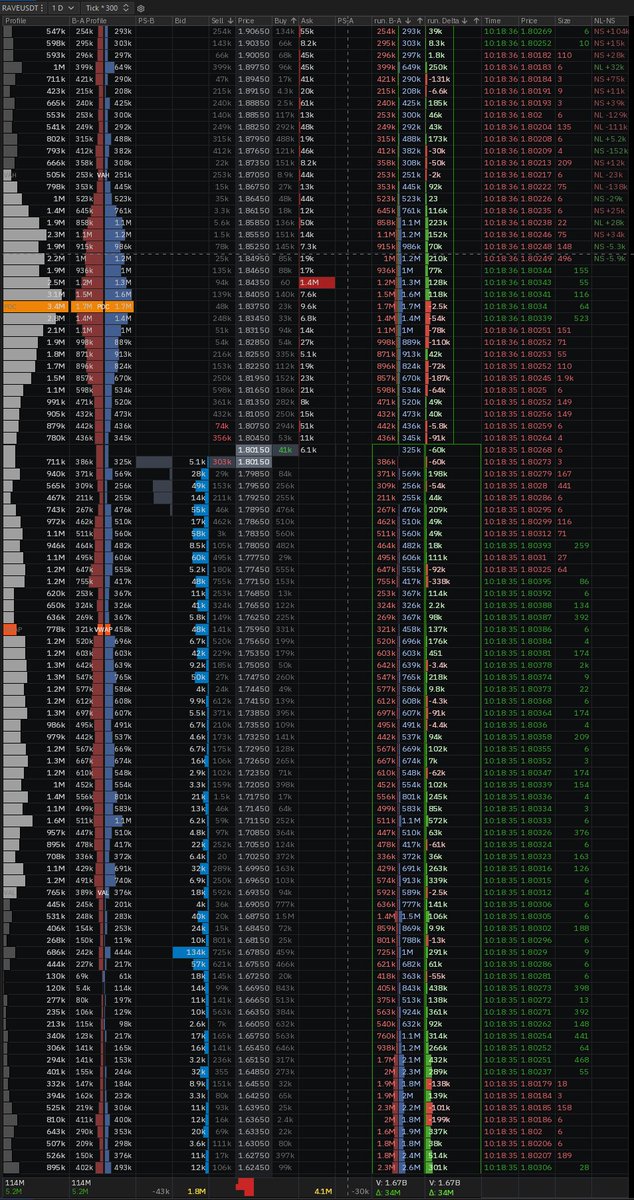Screen dimensions: 634x1200
Task: Open the 1 D timeframe dropdown
Action: tap(63, 7)
